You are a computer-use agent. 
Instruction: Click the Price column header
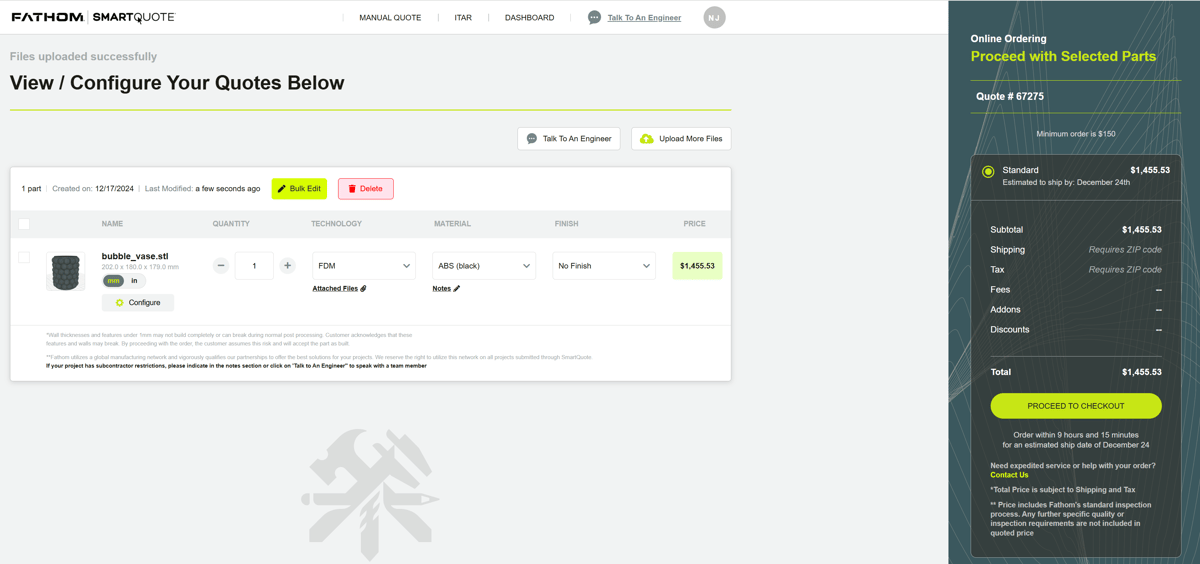[x=694, y=224]
